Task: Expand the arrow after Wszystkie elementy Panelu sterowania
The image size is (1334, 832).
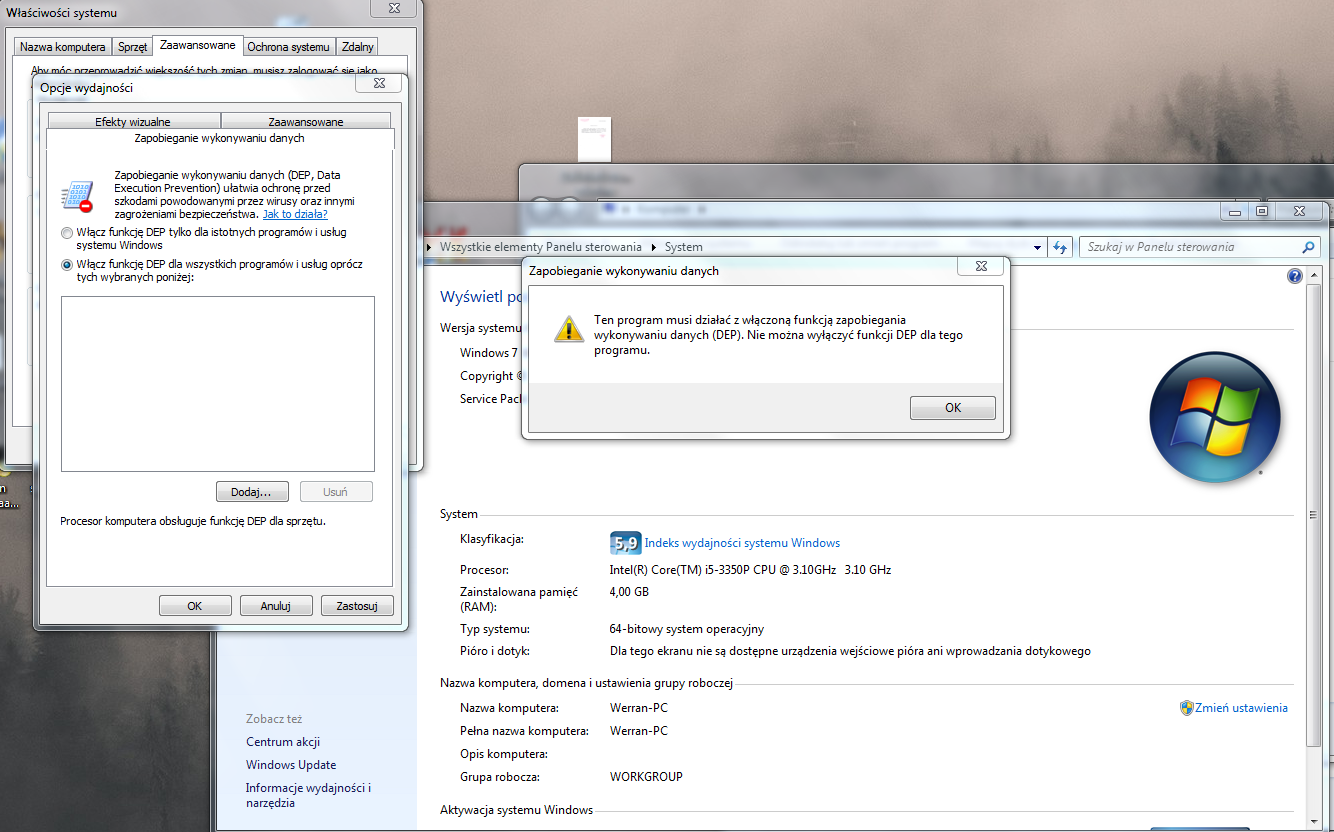Action: [x=654, y=247]
